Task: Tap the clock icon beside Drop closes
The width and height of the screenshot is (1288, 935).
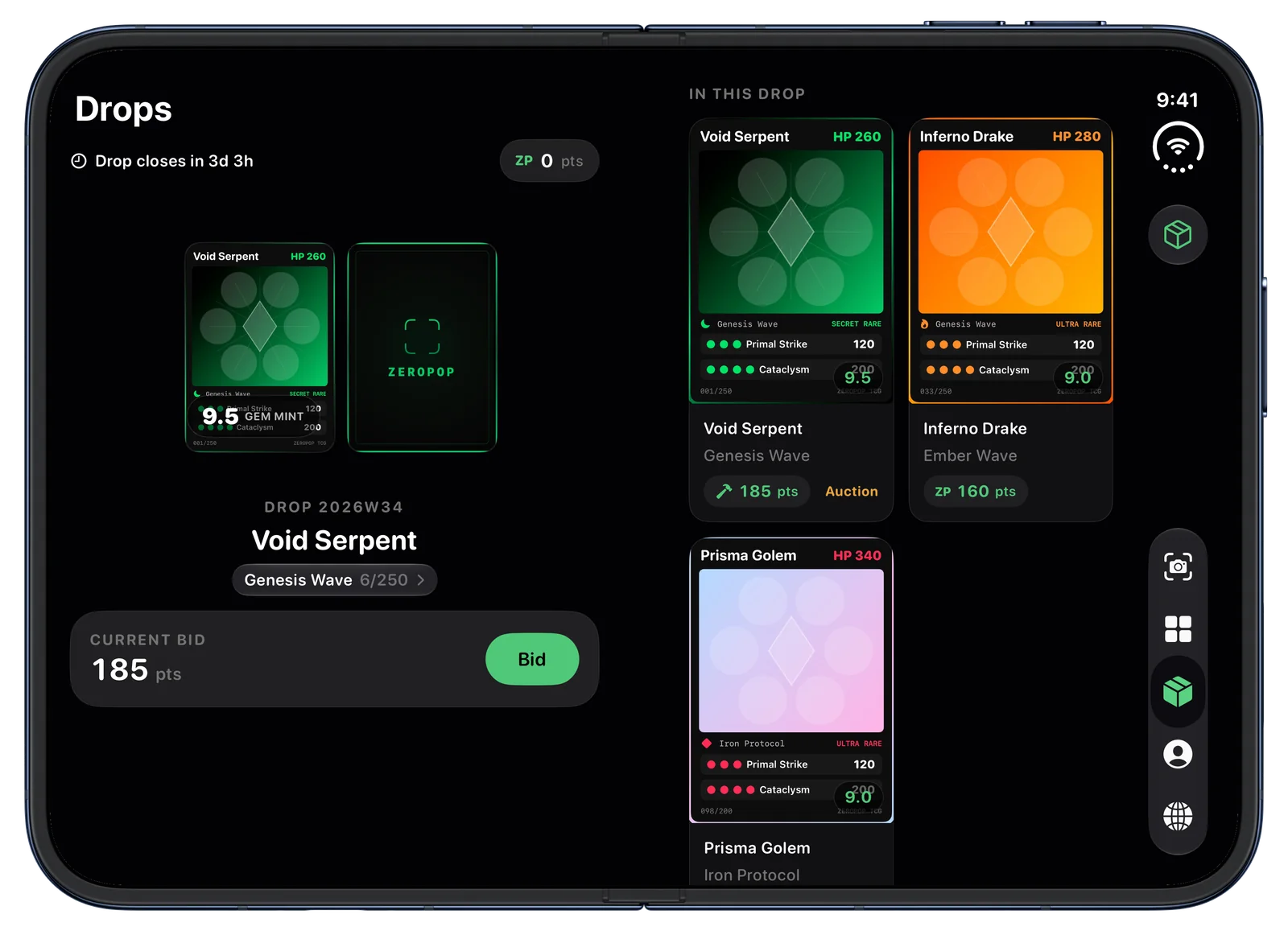Action: point(79,161)
